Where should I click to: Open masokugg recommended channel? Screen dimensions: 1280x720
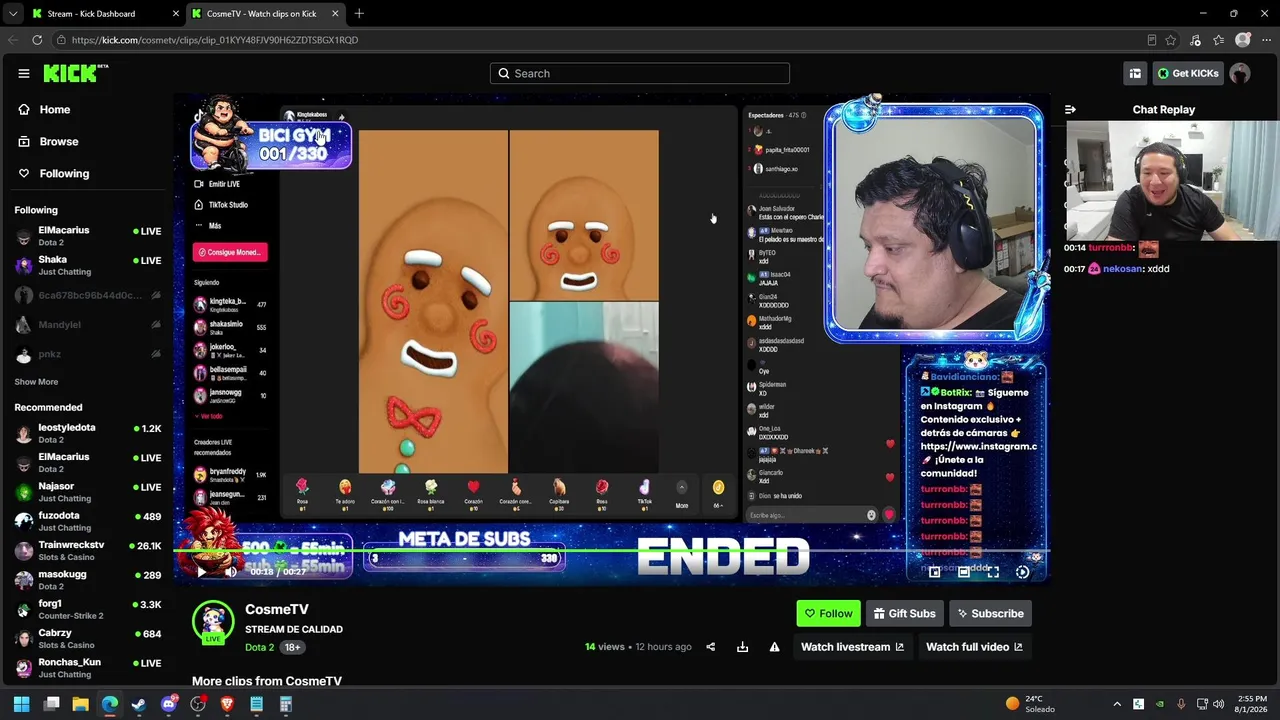pos(88,580)
